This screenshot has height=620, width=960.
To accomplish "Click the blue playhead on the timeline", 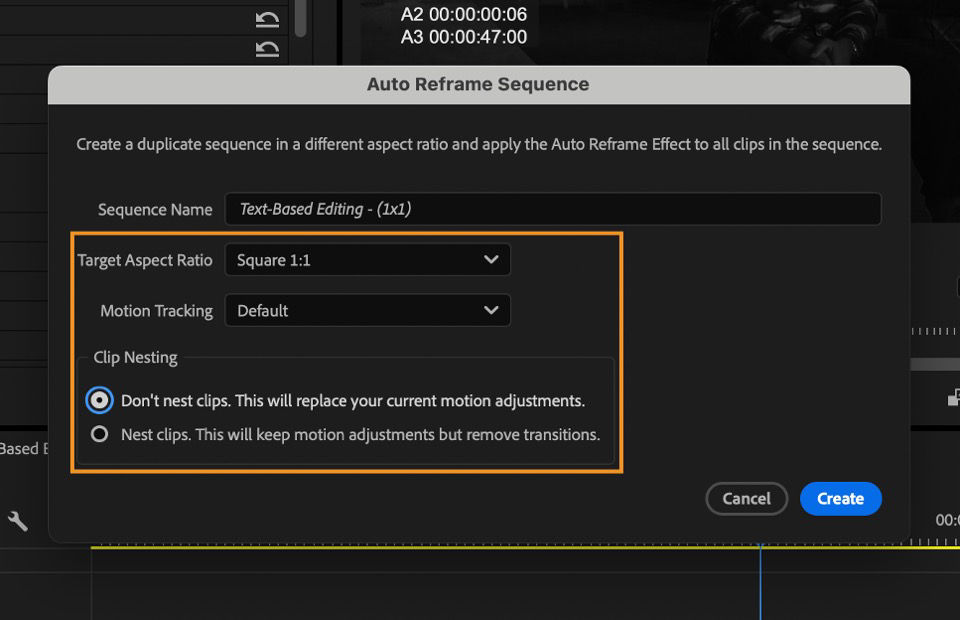I will (x=760, y=585).
